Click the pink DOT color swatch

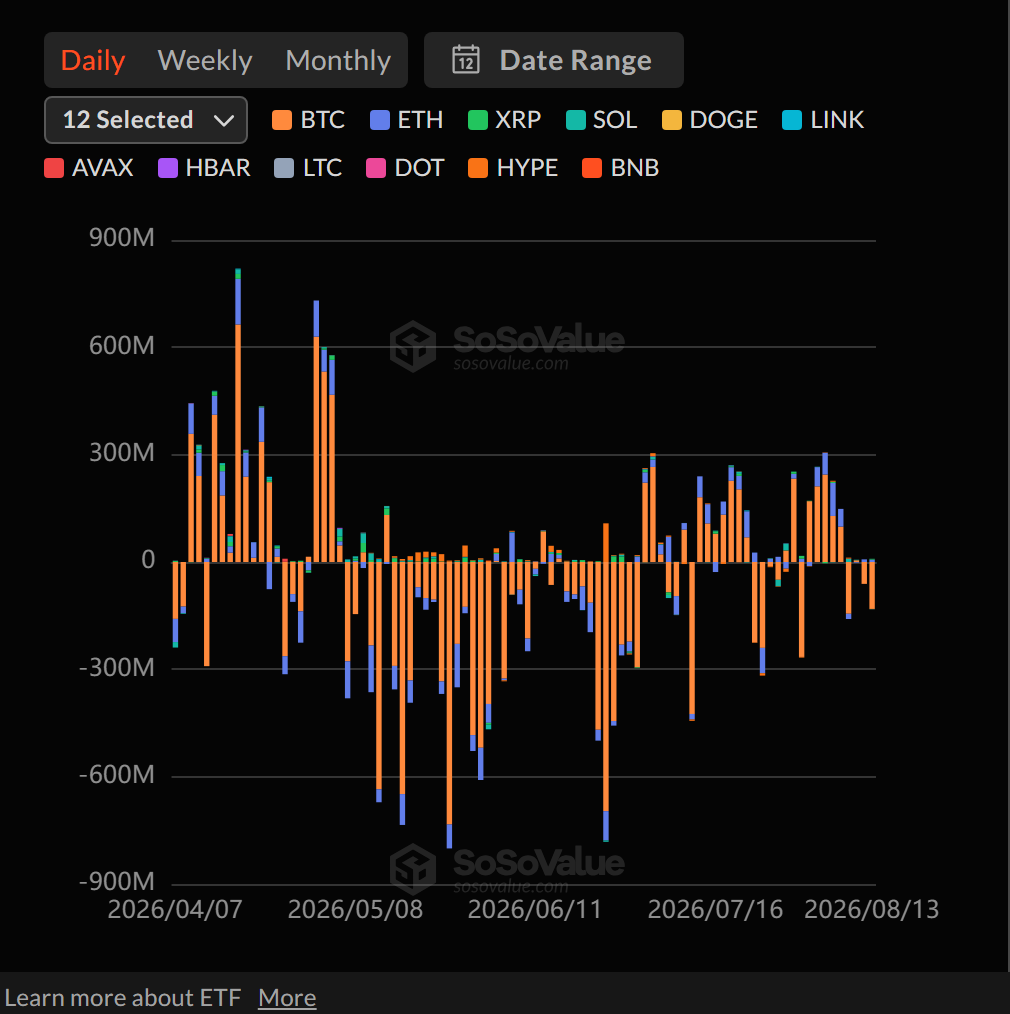coord(376,168)
